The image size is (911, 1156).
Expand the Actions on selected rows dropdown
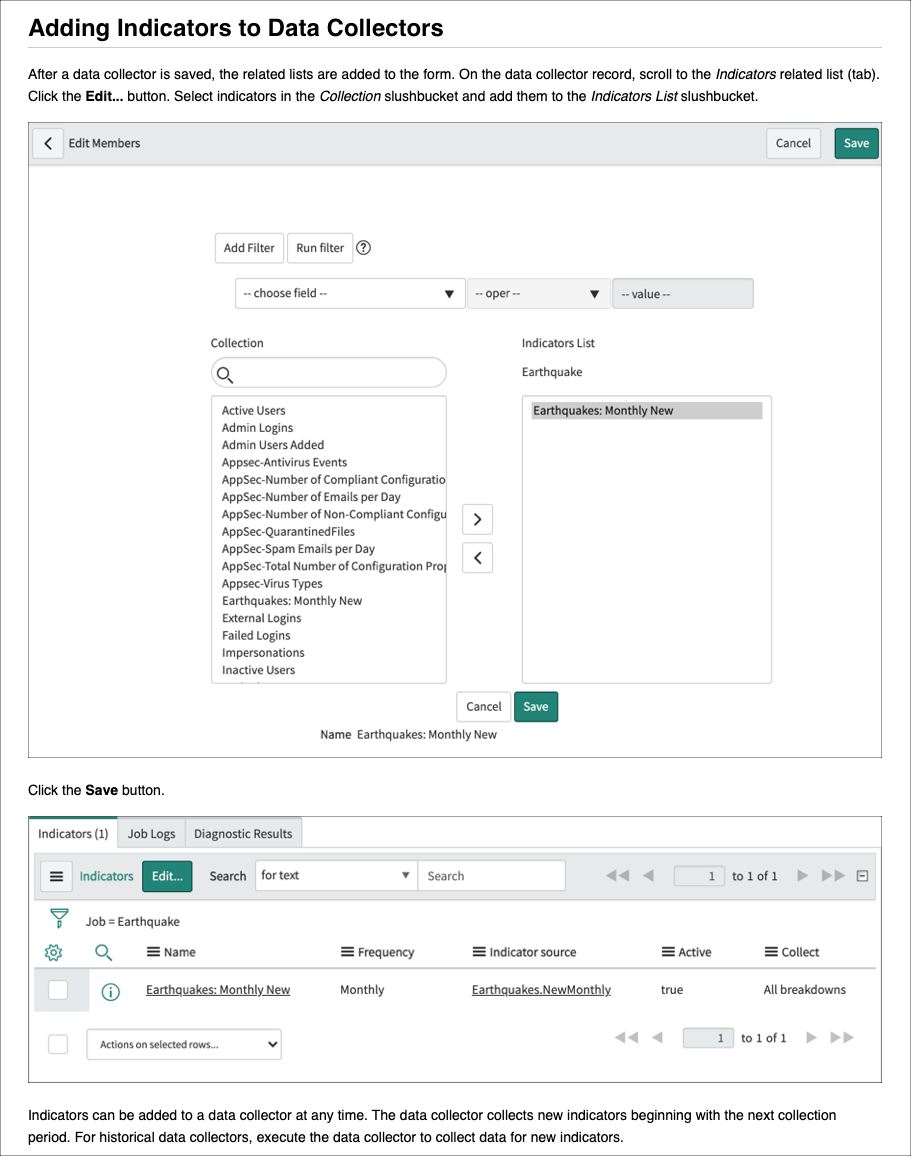184,1043
